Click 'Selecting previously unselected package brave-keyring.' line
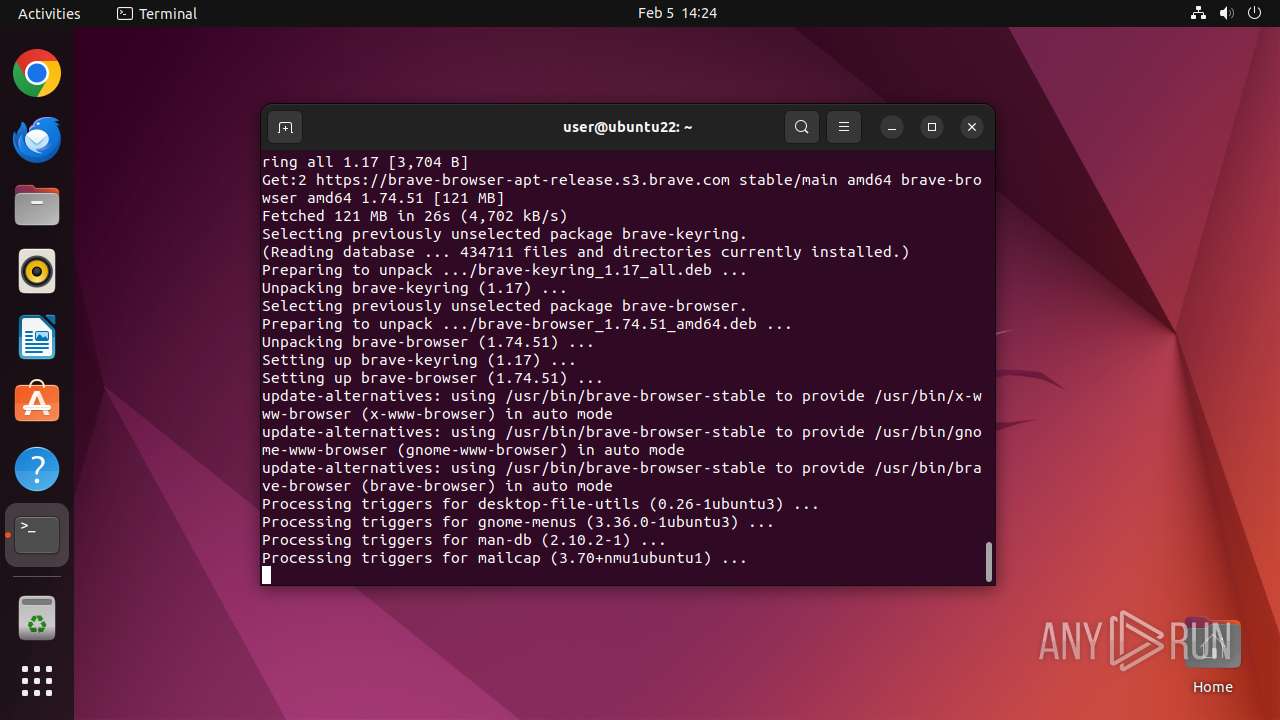The image size is (1280, 720). [505, 234]
